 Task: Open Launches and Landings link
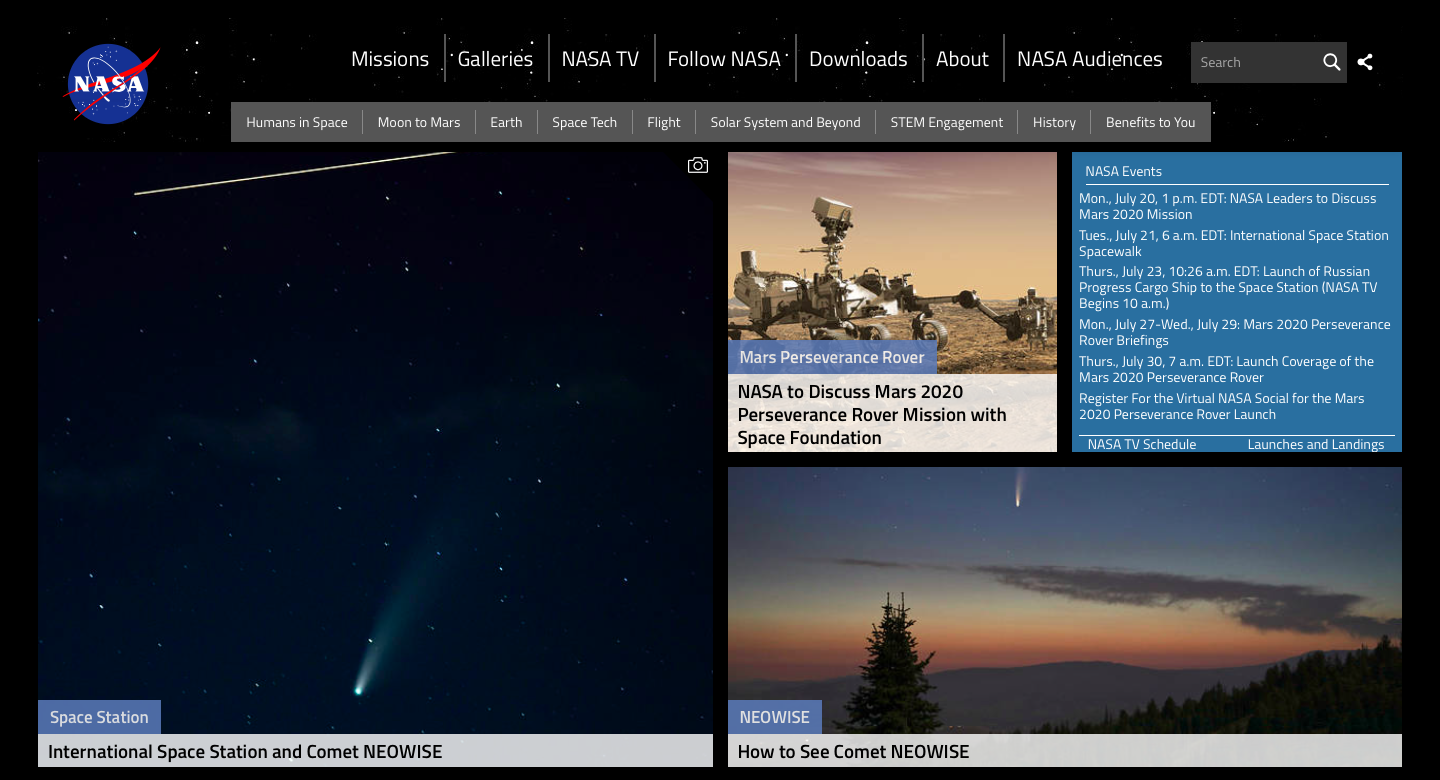tap(1316, 444)
